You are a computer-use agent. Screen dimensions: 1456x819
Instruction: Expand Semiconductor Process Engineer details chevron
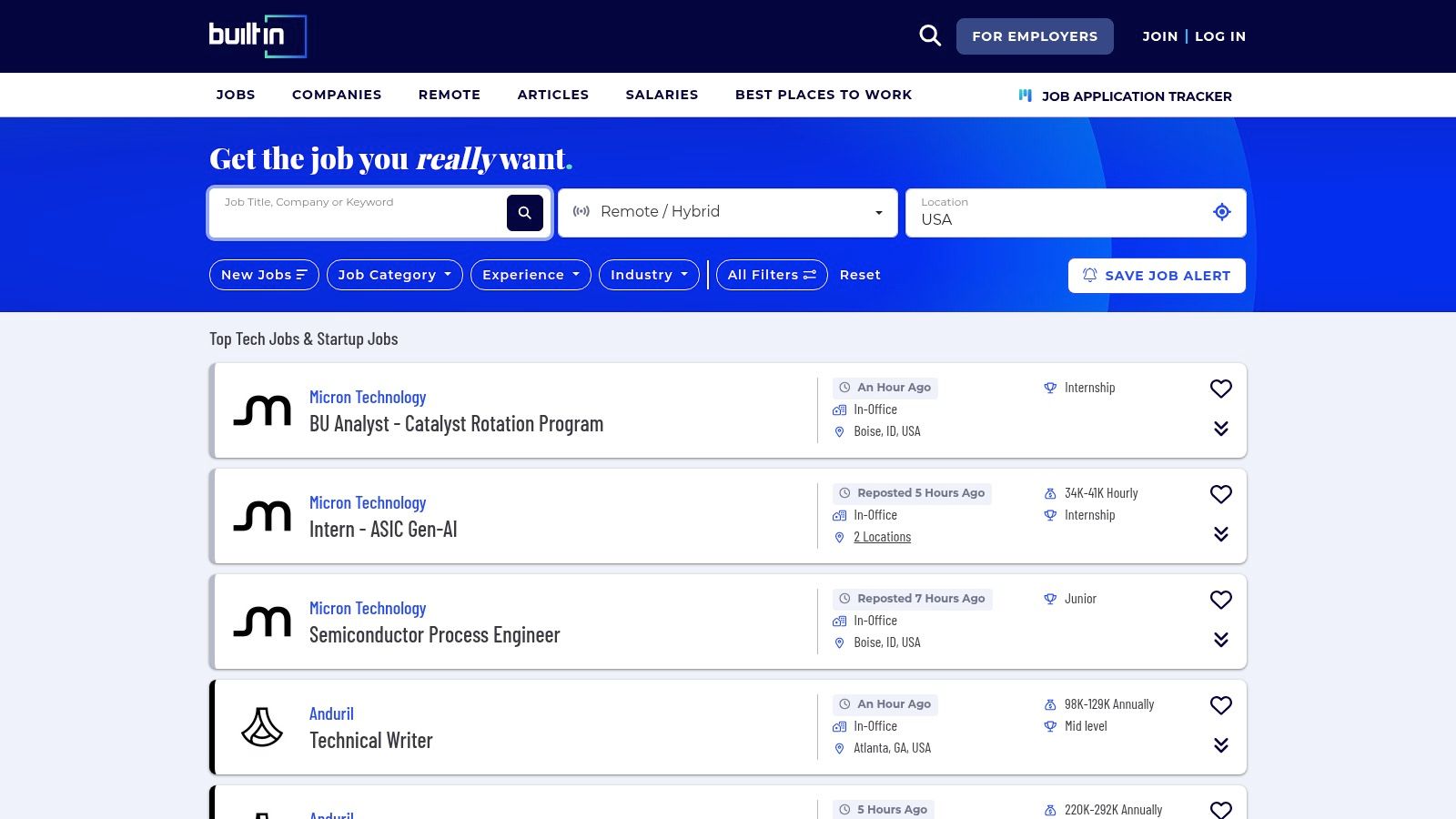click(1221, 640)
